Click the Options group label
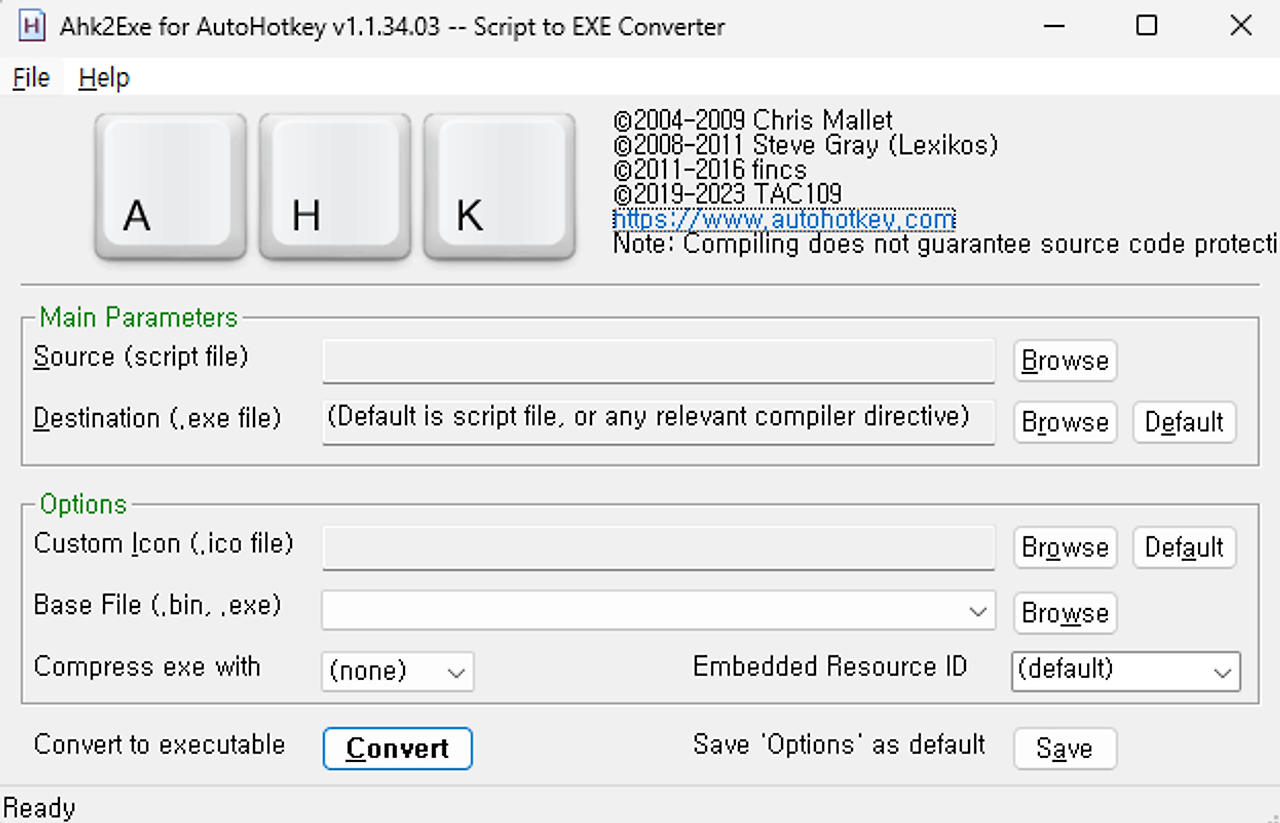The height and width of the screenshot is (823, 1280). pos(84,504)
